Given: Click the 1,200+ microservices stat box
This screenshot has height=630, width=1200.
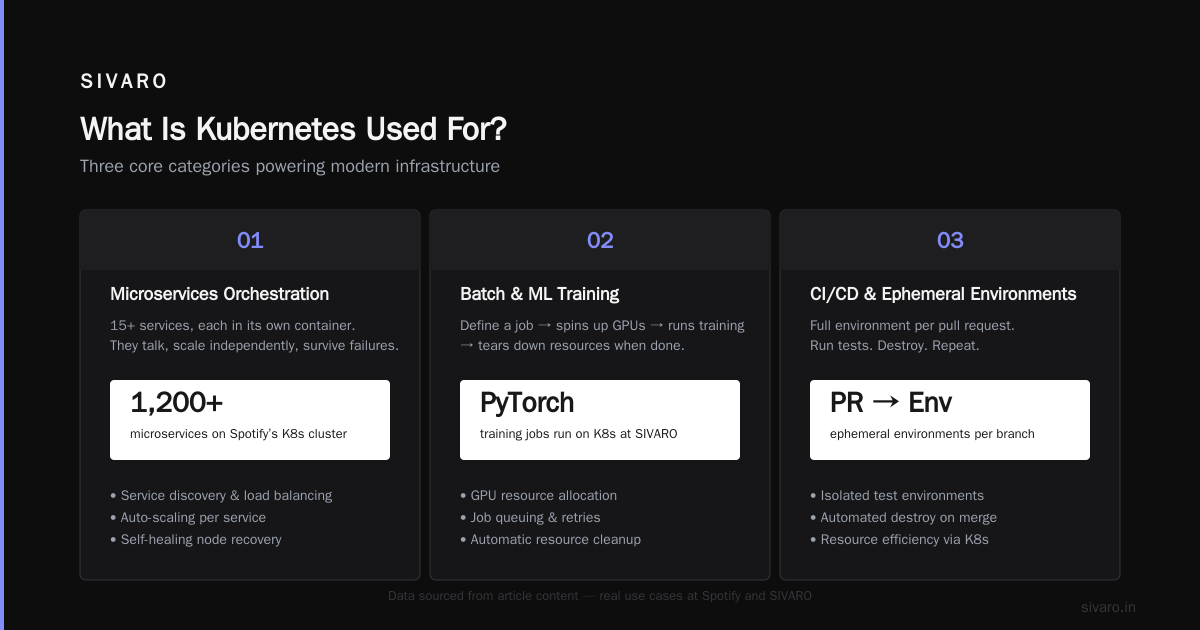Looking at the screenshot, I should click(250, 420).
